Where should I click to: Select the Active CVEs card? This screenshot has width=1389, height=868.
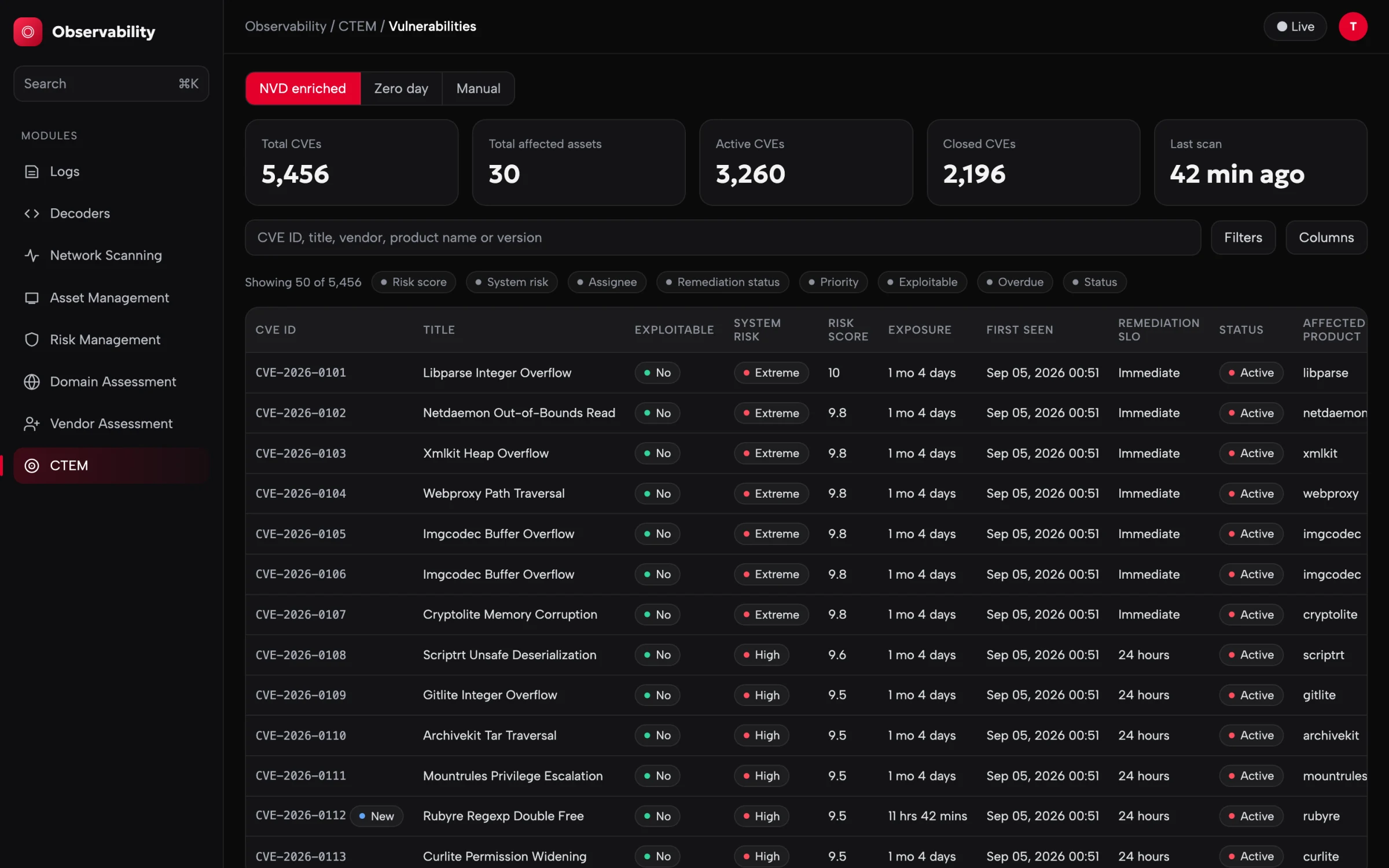pos(806,163)
